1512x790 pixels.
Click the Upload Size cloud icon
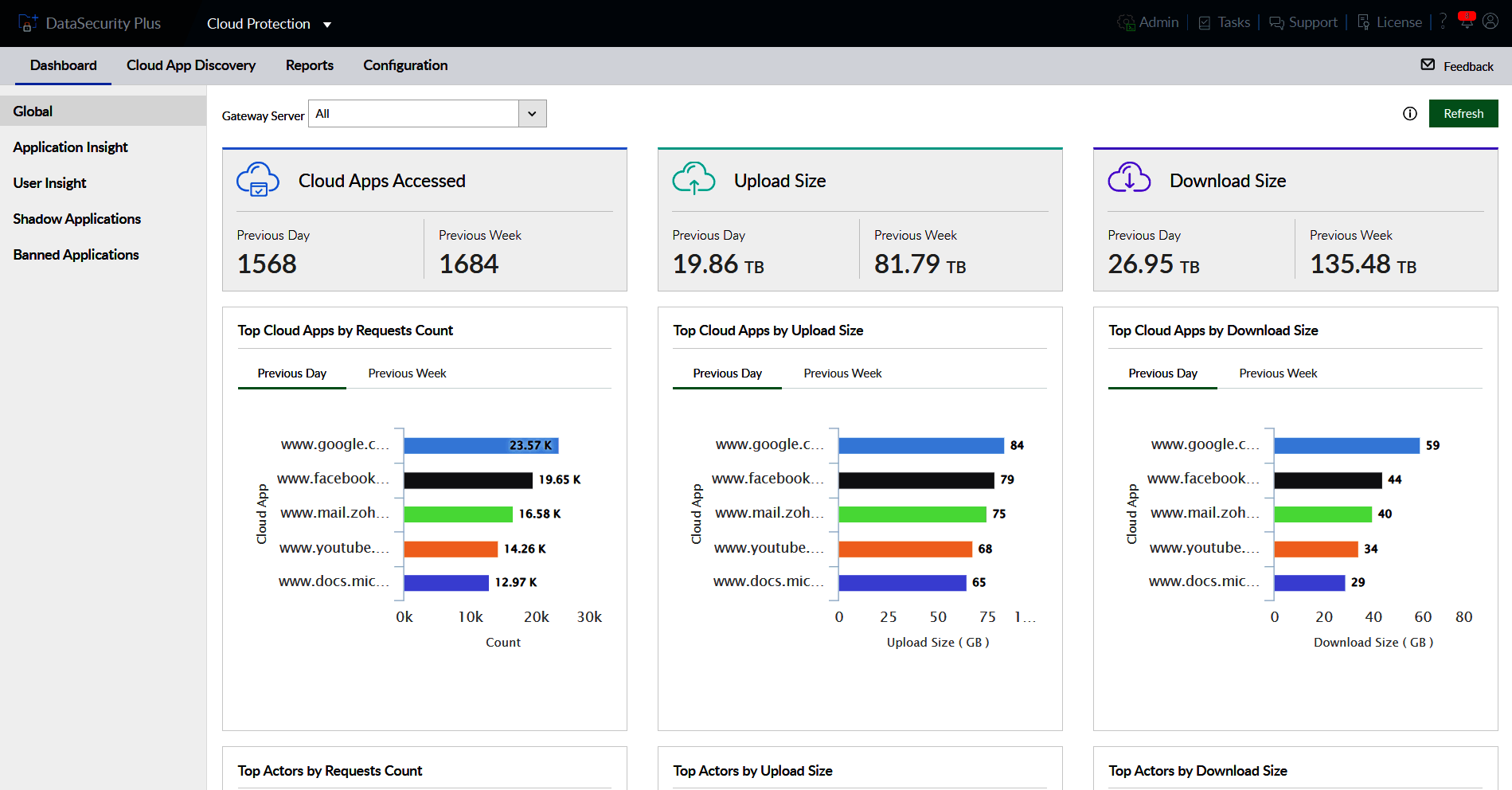tap(693, 179)
